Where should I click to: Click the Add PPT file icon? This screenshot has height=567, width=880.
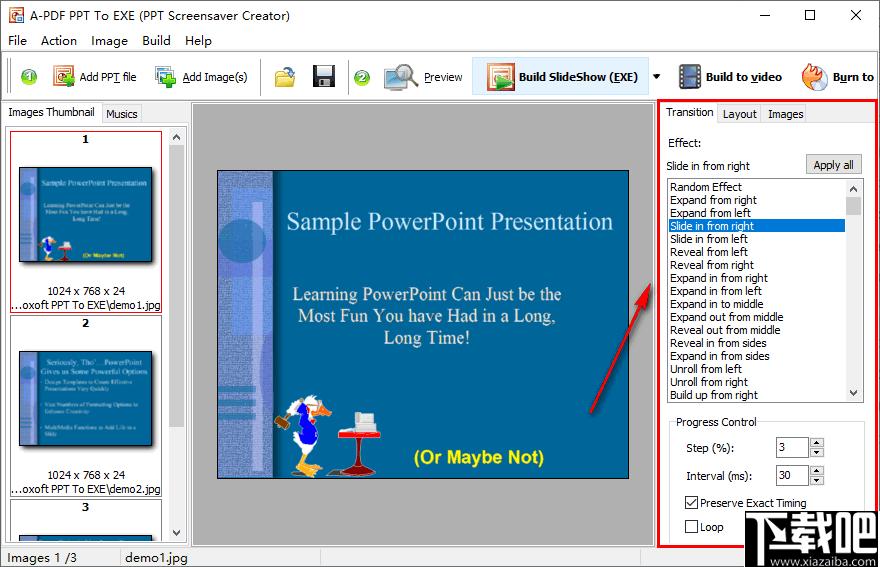coord(63,77)
